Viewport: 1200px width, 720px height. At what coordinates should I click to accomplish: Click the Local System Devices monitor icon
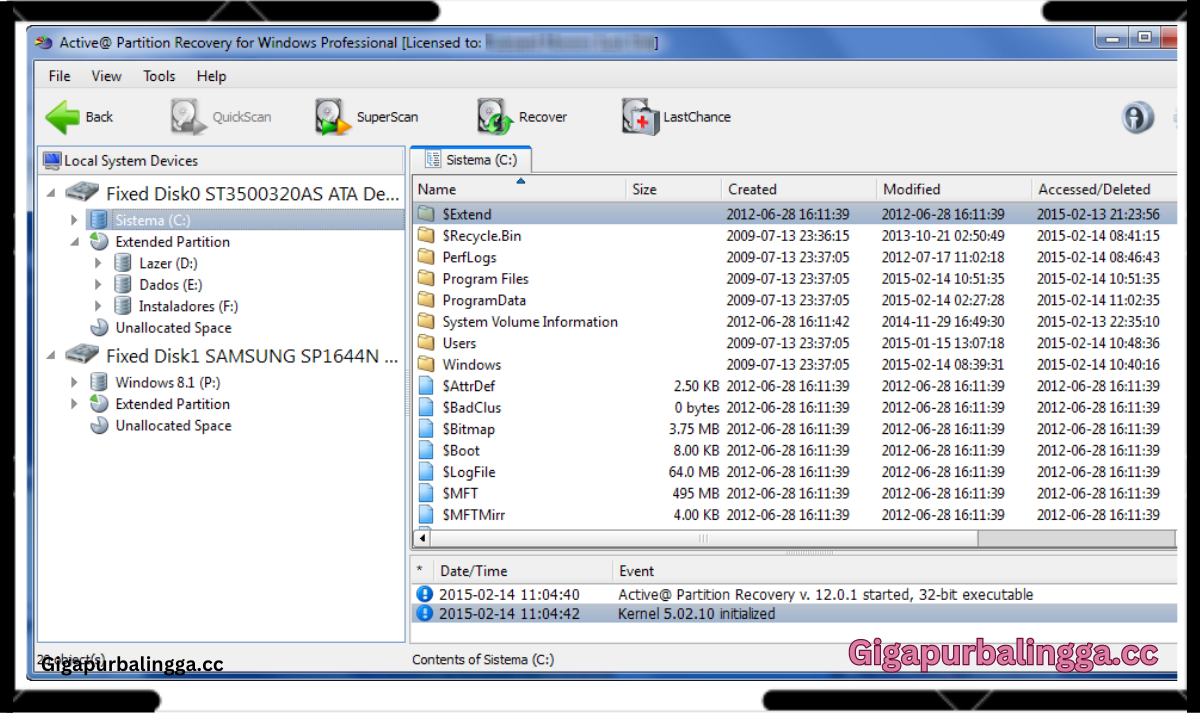pyautogui.click(x=52, y=160)
